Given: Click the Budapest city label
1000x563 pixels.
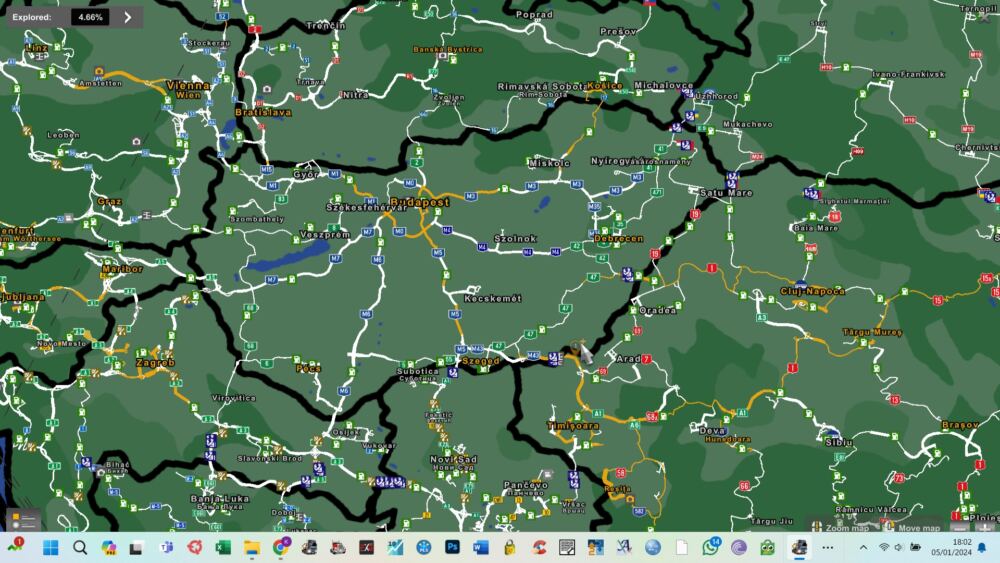Looking at the screenshot, I should pos(419,202).
